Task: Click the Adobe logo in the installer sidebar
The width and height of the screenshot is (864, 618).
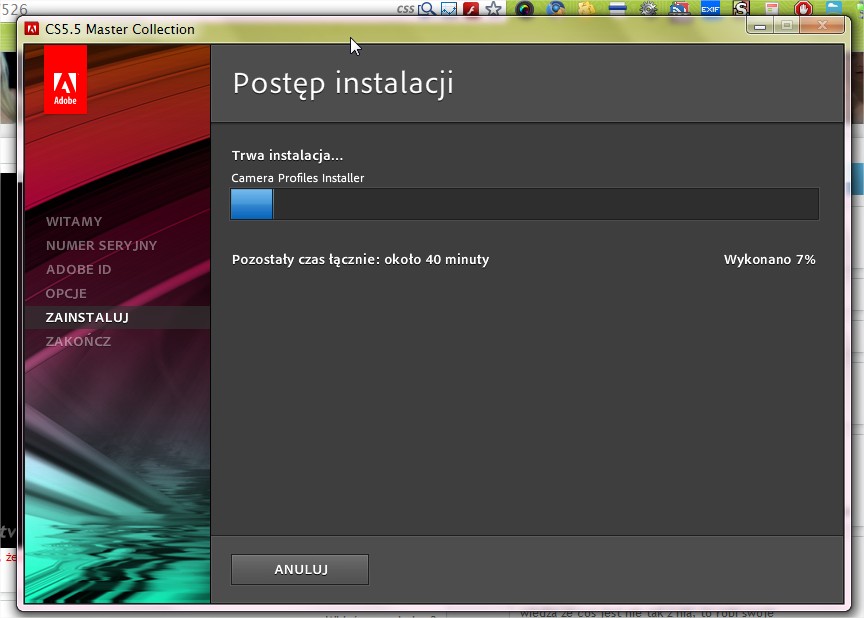Action: click(x=65, y=79)
